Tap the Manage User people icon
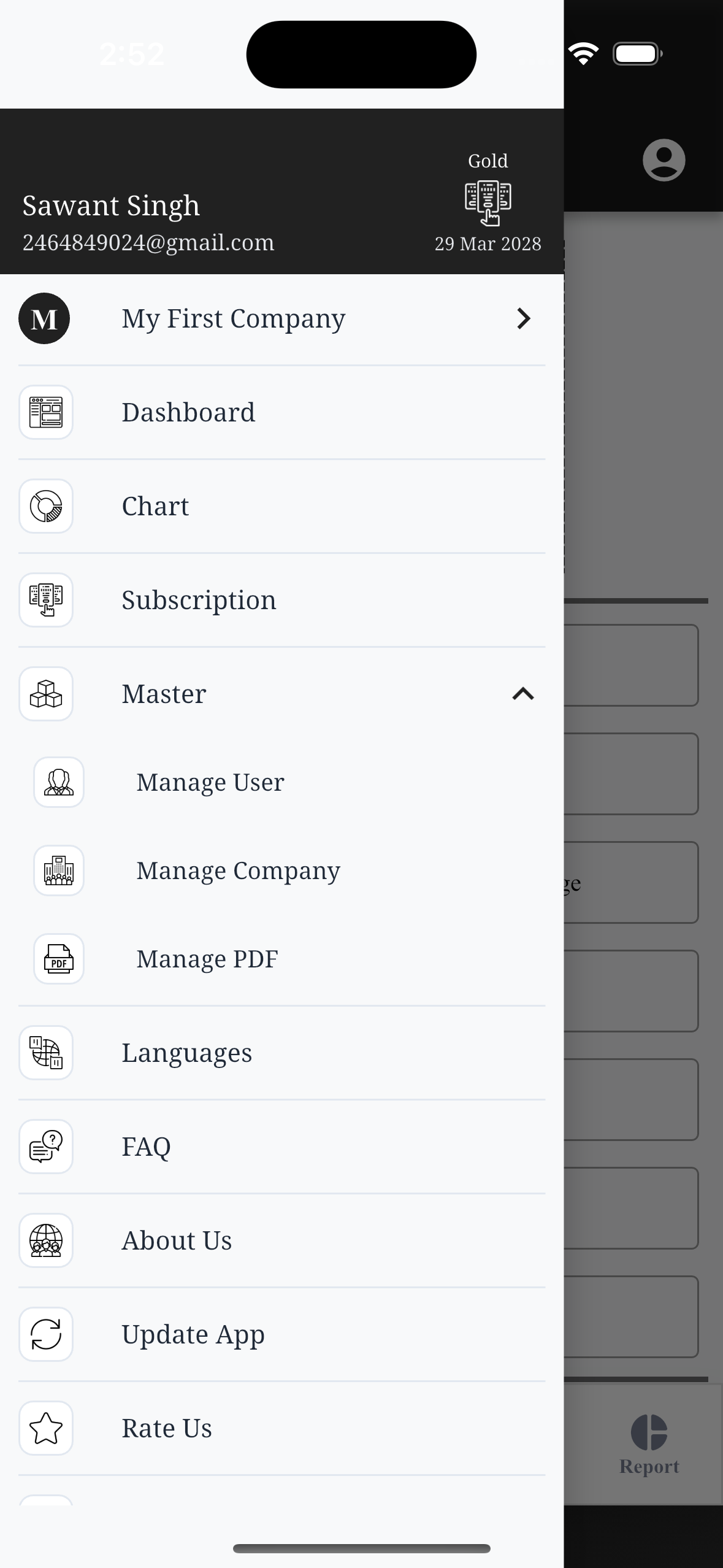The image size is (723, 1568). click(59, 782)
